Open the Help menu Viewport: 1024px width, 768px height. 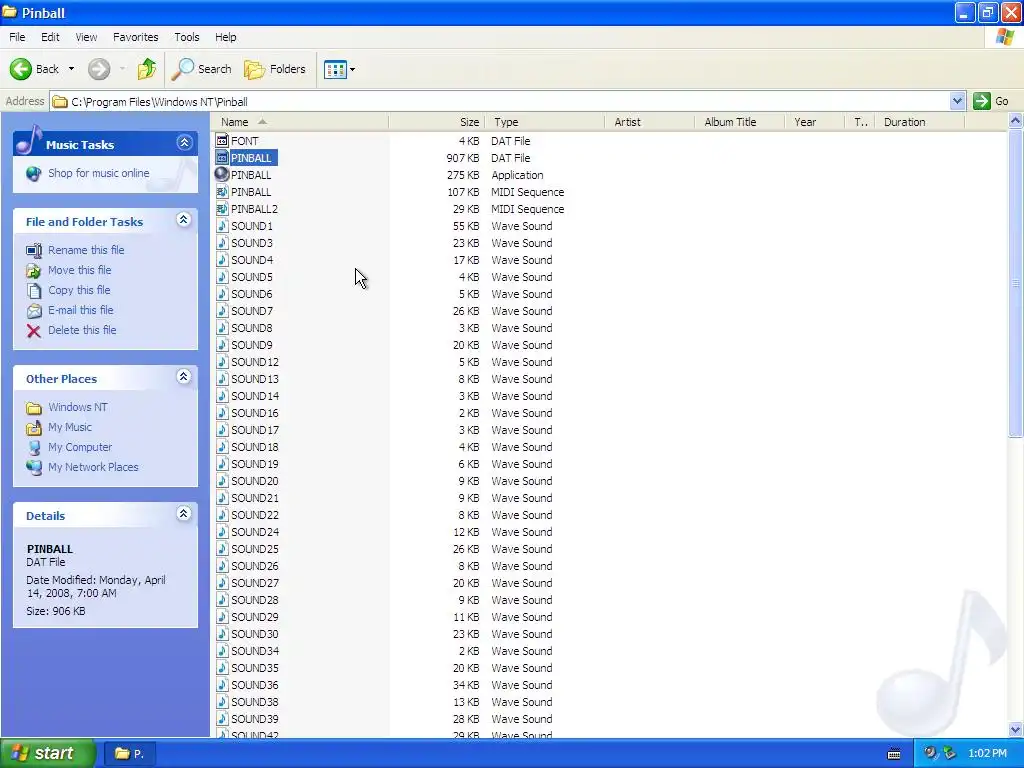coord(226,37)
